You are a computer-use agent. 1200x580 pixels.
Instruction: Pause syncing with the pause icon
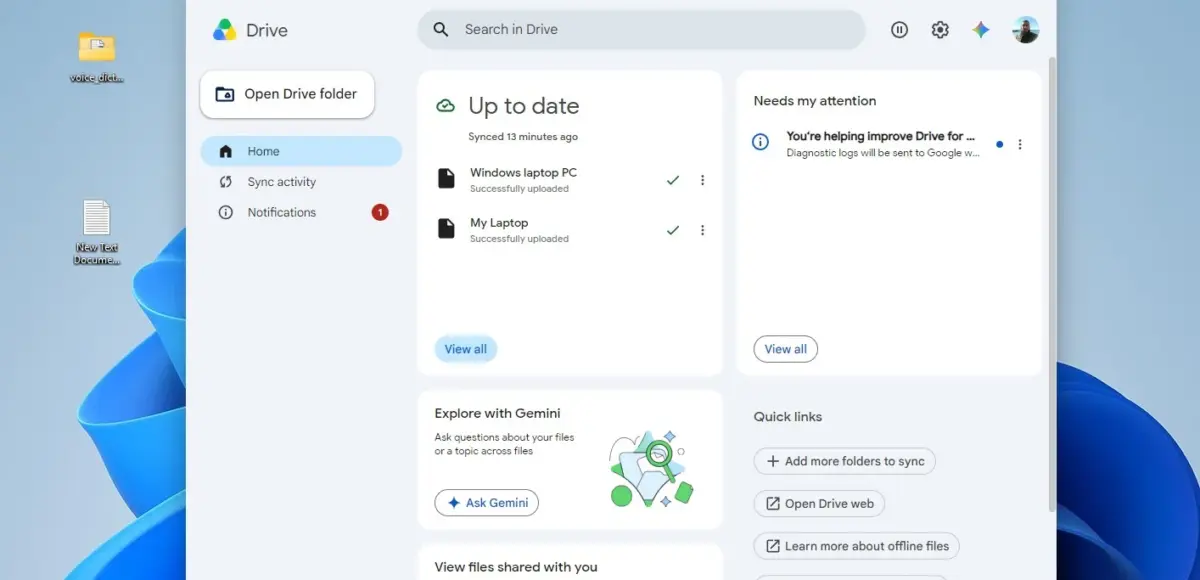click(x=899, y=30)
